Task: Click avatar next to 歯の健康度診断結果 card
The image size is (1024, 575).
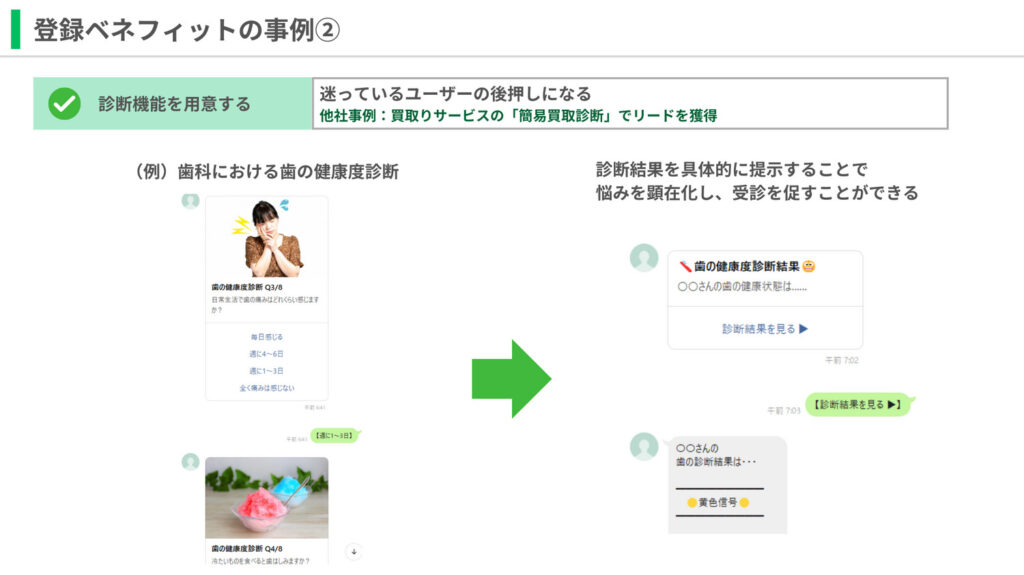Action: [644, 258]
